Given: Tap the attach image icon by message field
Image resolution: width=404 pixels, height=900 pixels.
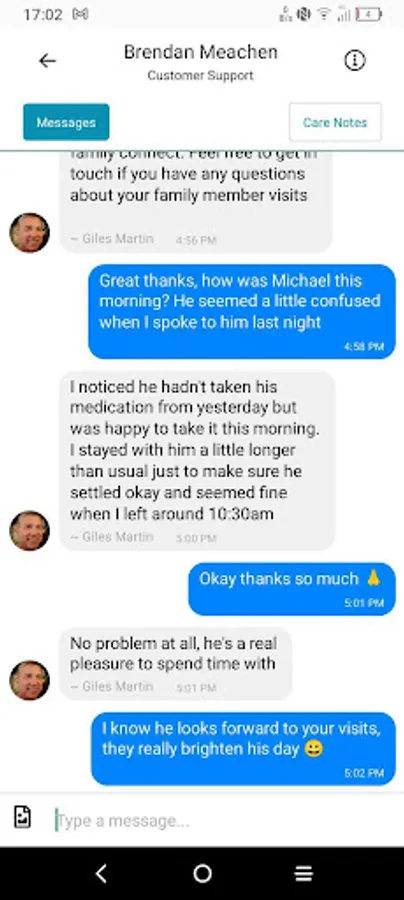Looking at the screenshot, I should coord(22,817).
